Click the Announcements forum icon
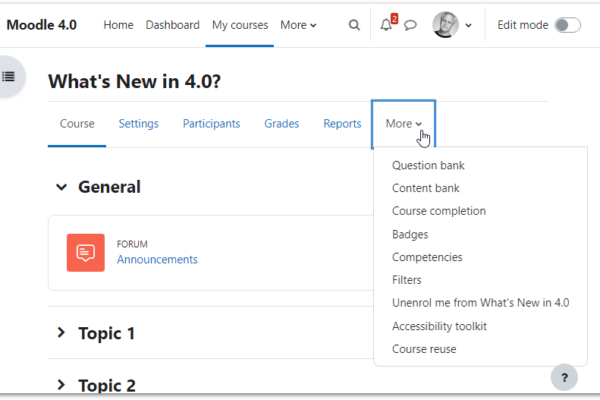The height and width of the screenshot is (400, 600). click(x=86, y=253)
